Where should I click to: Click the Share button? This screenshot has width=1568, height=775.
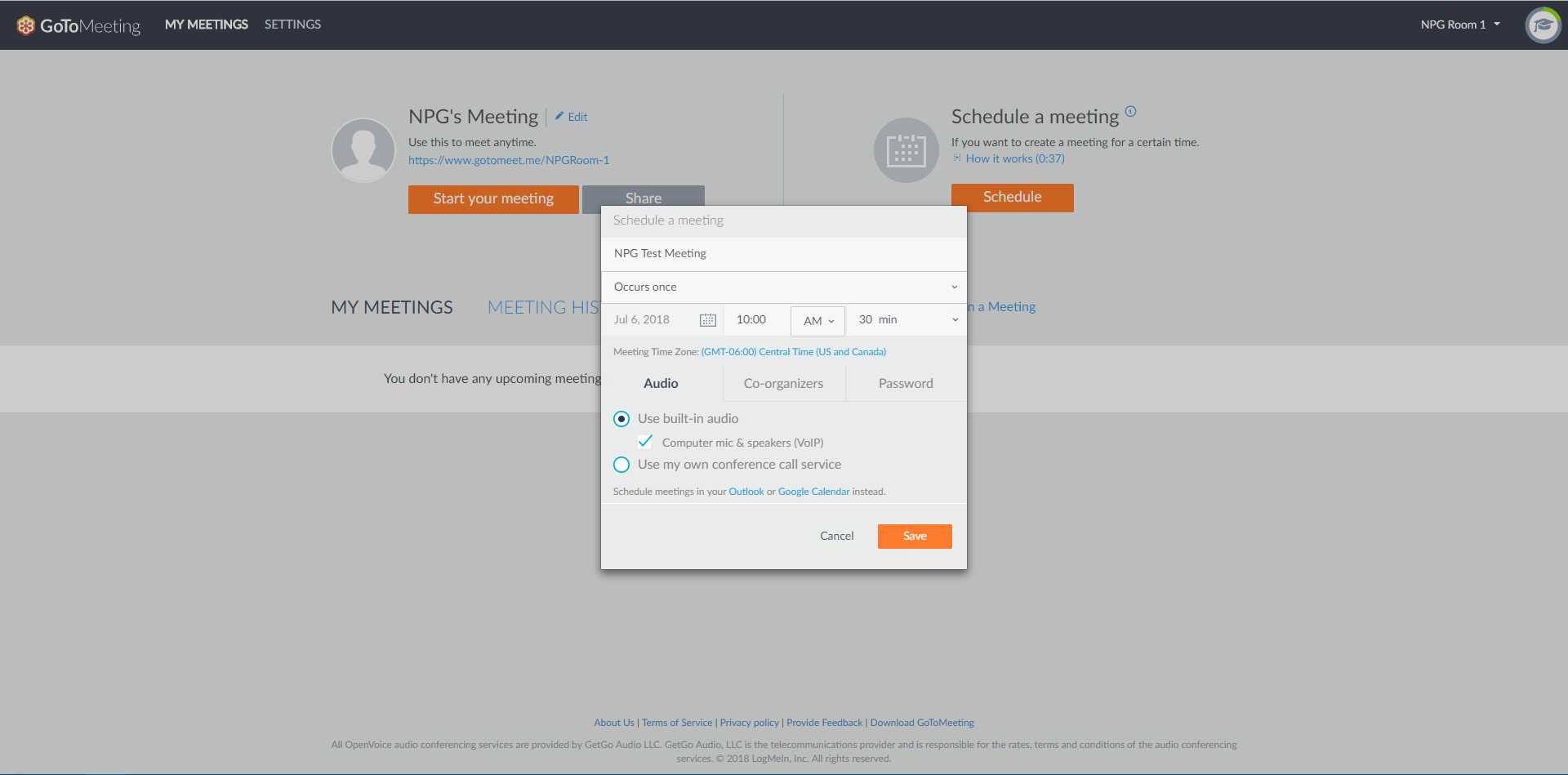click(x=644, y=196)
